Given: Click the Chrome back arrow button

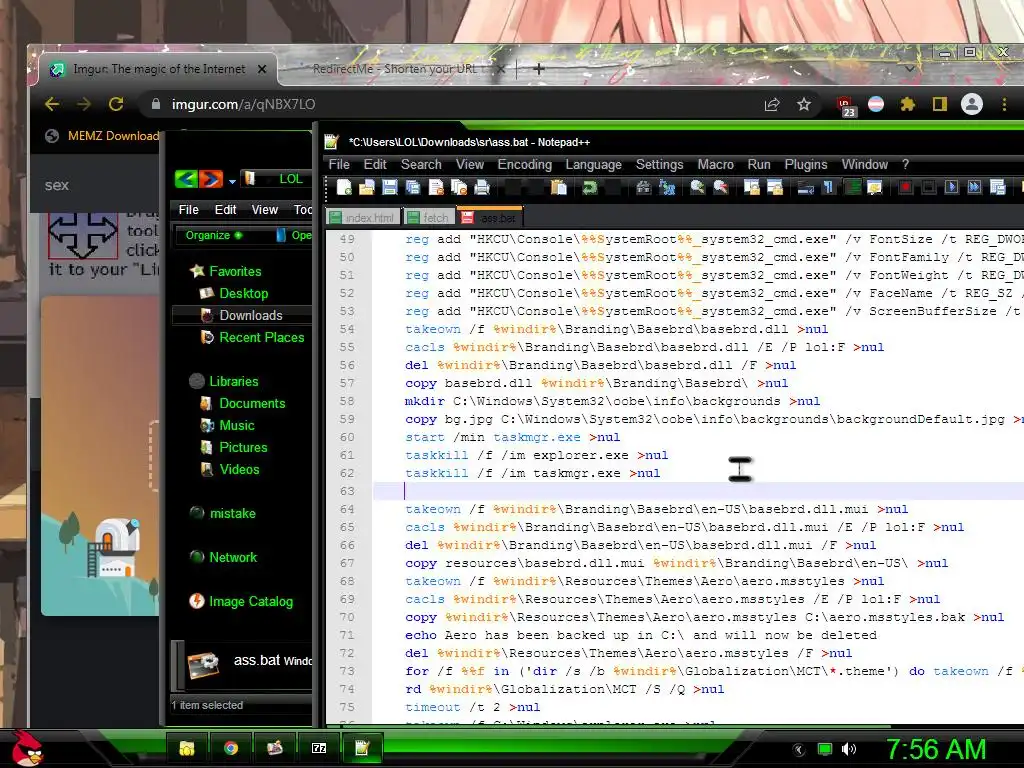Looking at the screenshot, I should [x=52, y=104].
